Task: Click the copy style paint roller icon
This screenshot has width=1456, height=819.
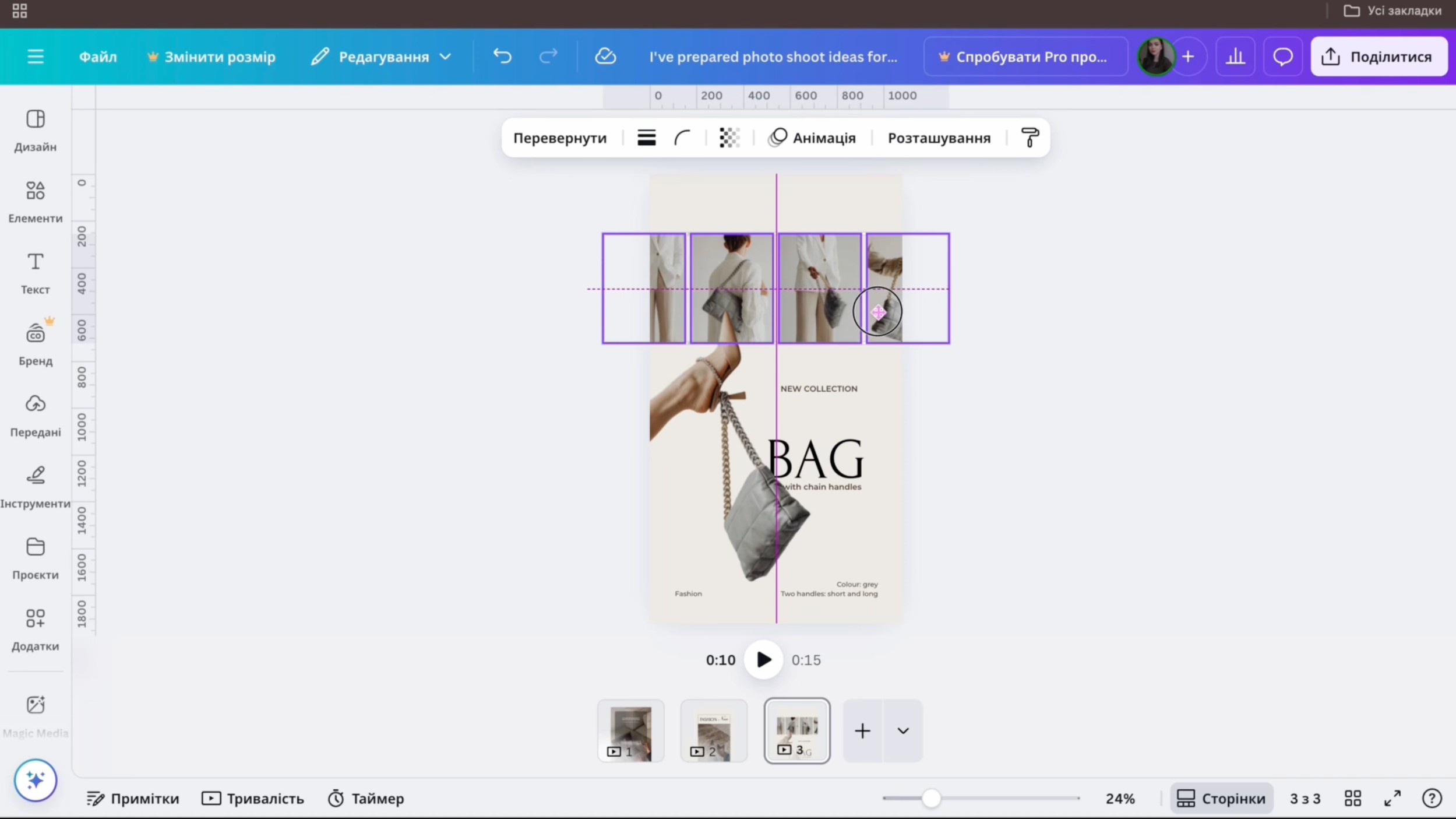Action: [1030, 138]
